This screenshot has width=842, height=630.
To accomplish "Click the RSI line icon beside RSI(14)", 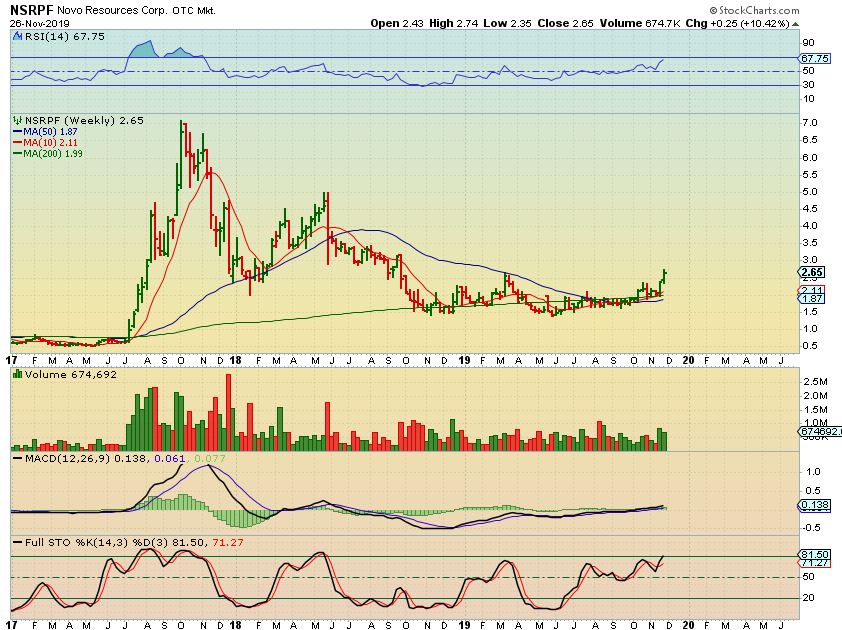I will [17, 37].
